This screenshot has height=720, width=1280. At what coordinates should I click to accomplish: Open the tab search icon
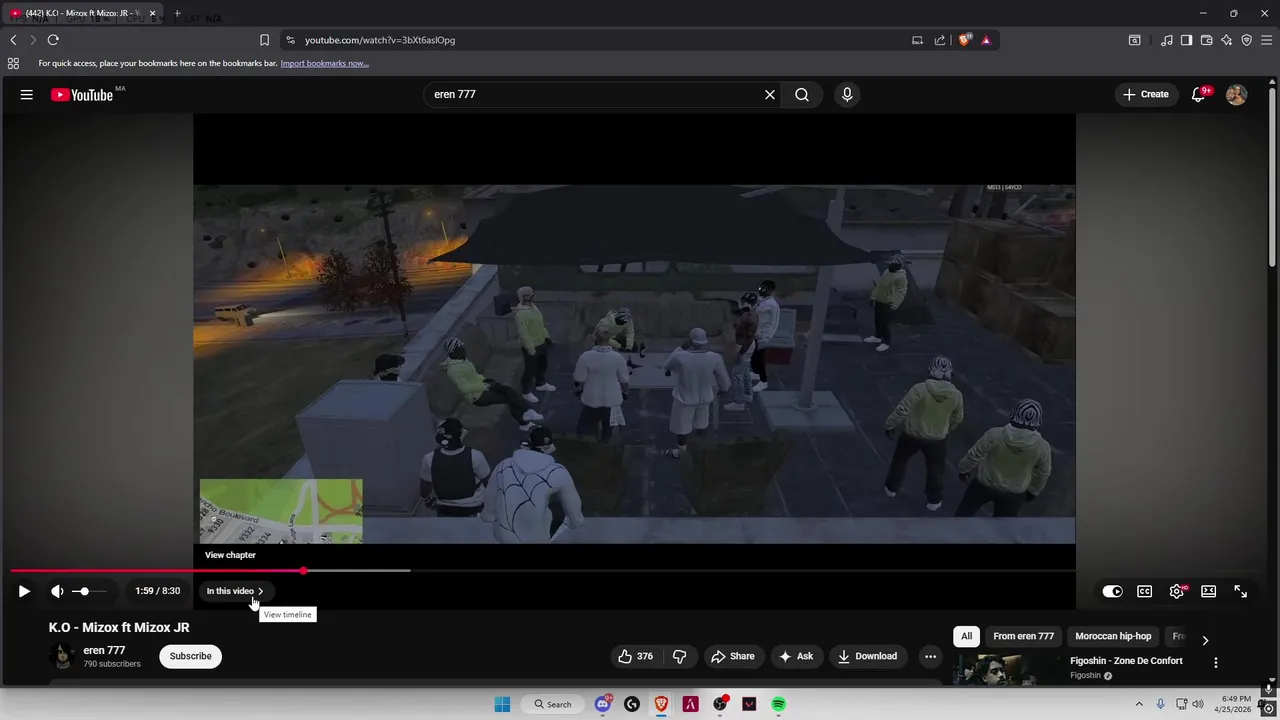1134,40
